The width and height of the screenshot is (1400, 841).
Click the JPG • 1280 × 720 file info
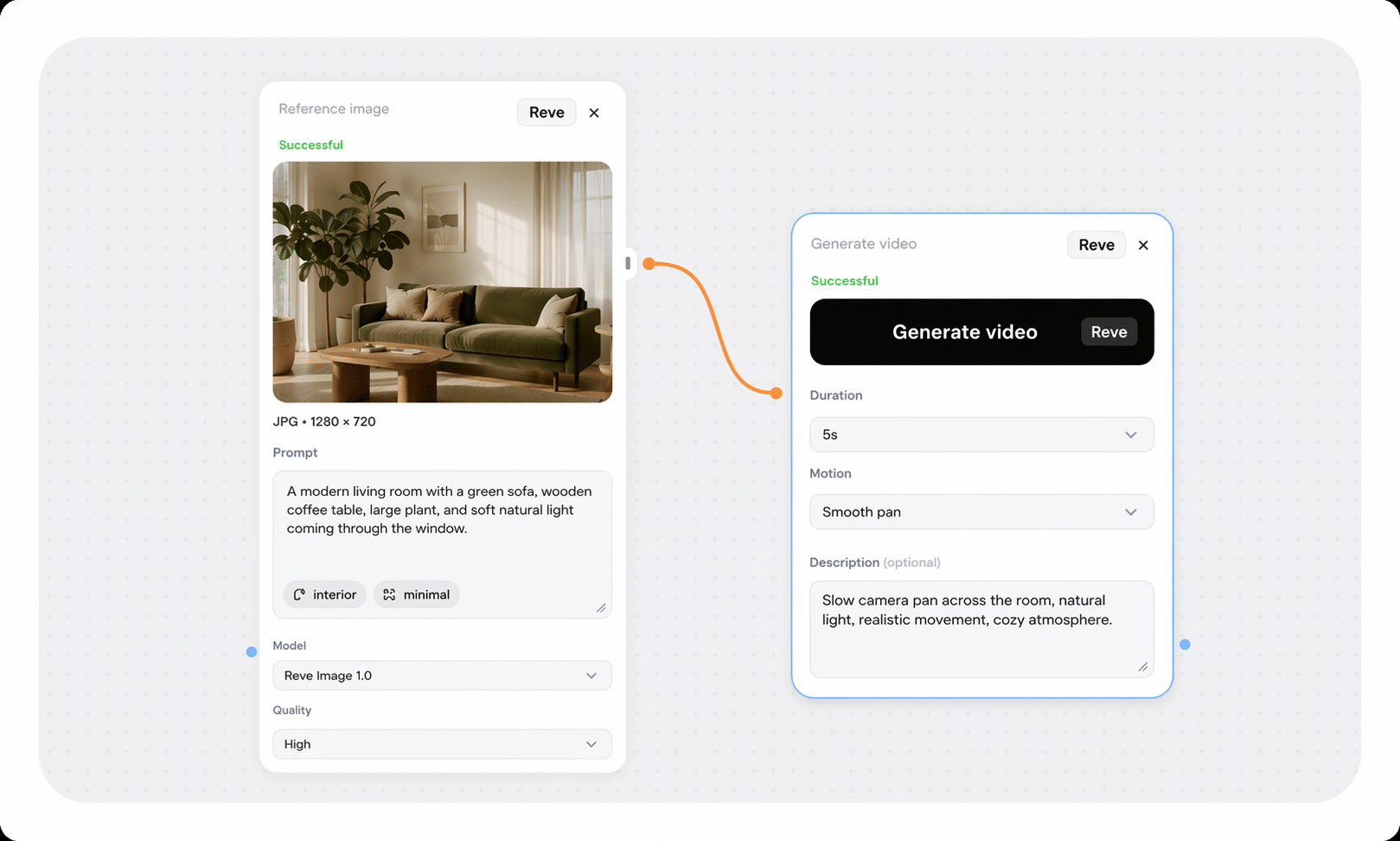coord(324,421)
